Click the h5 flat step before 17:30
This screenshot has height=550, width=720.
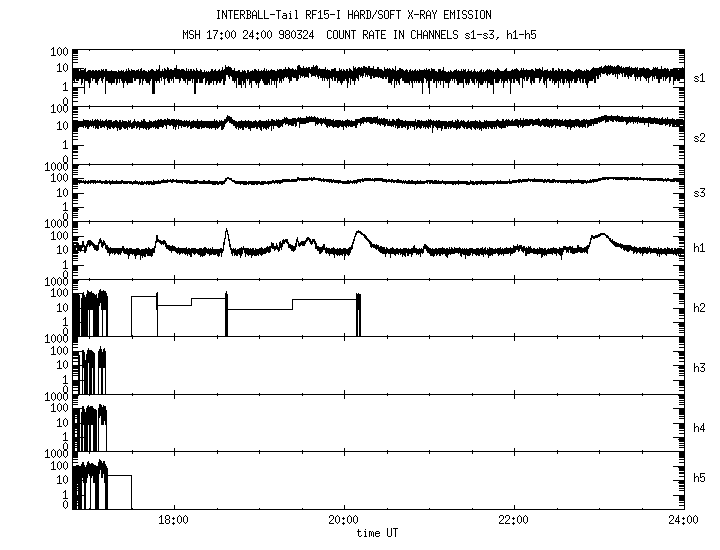tap(119, 476)
